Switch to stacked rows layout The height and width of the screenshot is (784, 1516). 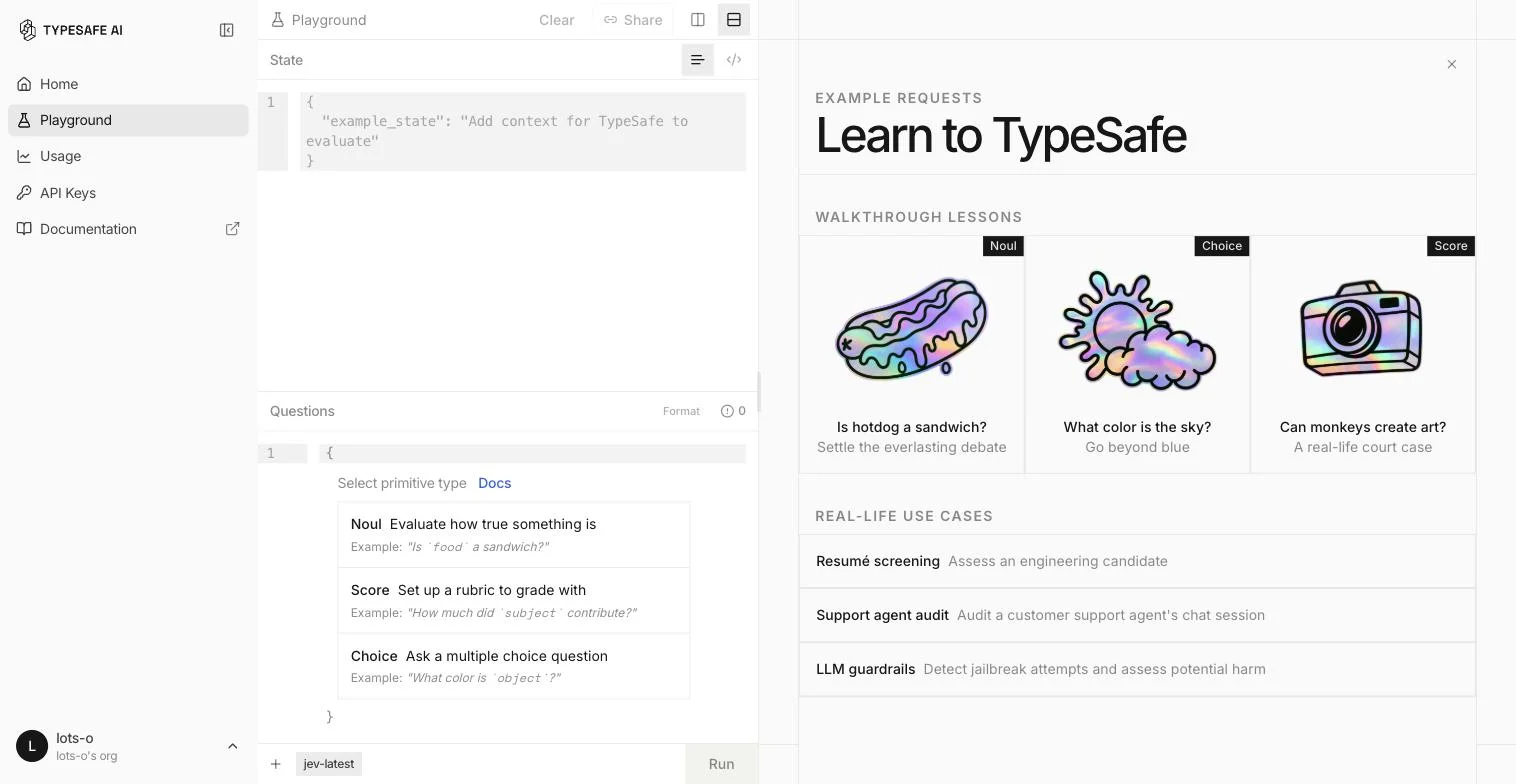pos(734,20)
